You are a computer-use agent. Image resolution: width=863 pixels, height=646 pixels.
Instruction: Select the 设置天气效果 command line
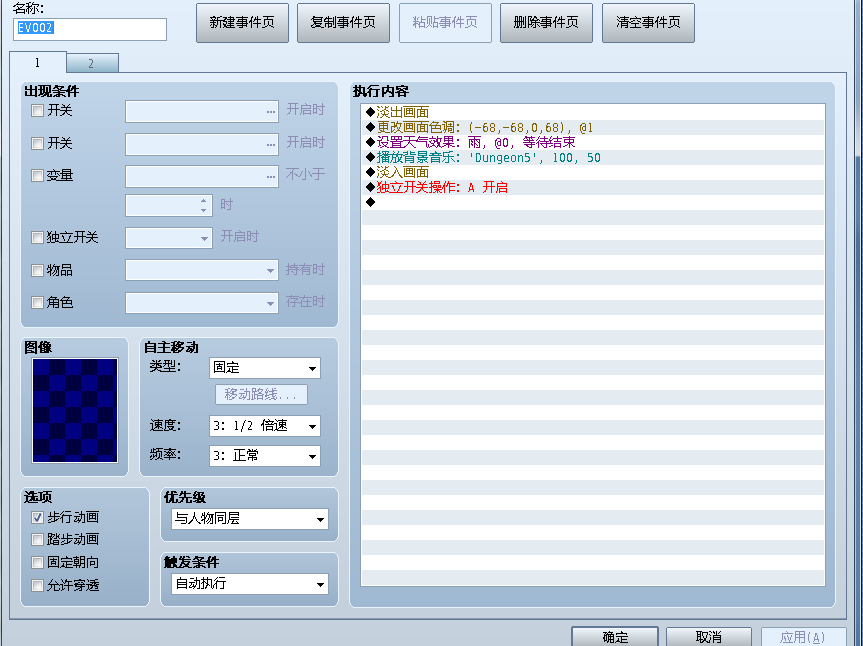pos(593,143)
